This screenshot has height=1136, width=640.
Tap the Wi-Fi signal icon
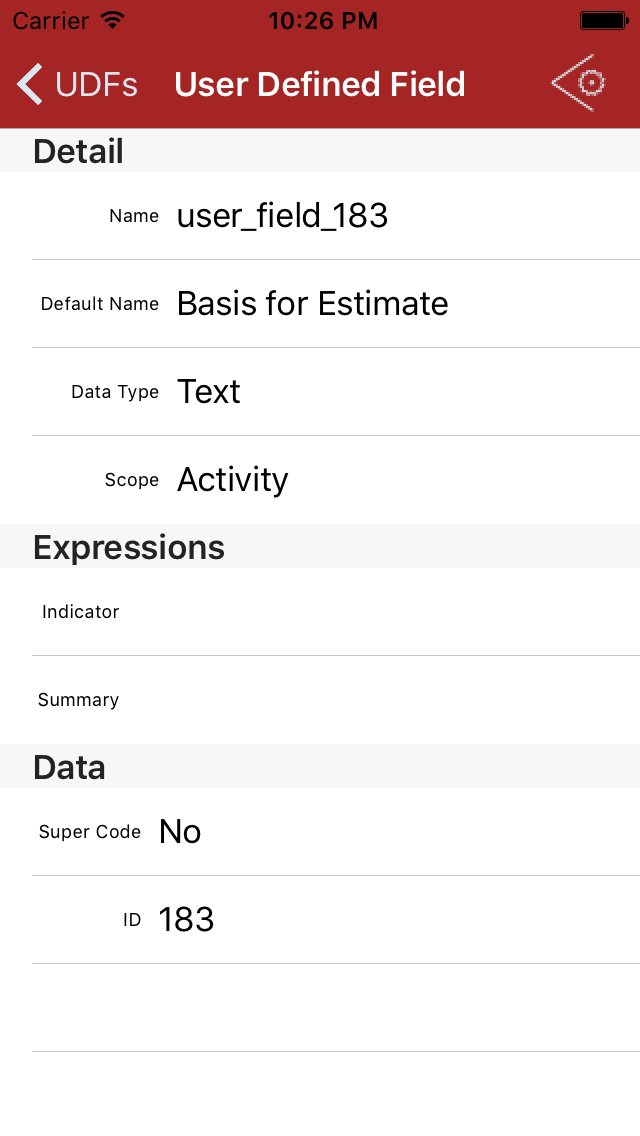pos(113,20)
